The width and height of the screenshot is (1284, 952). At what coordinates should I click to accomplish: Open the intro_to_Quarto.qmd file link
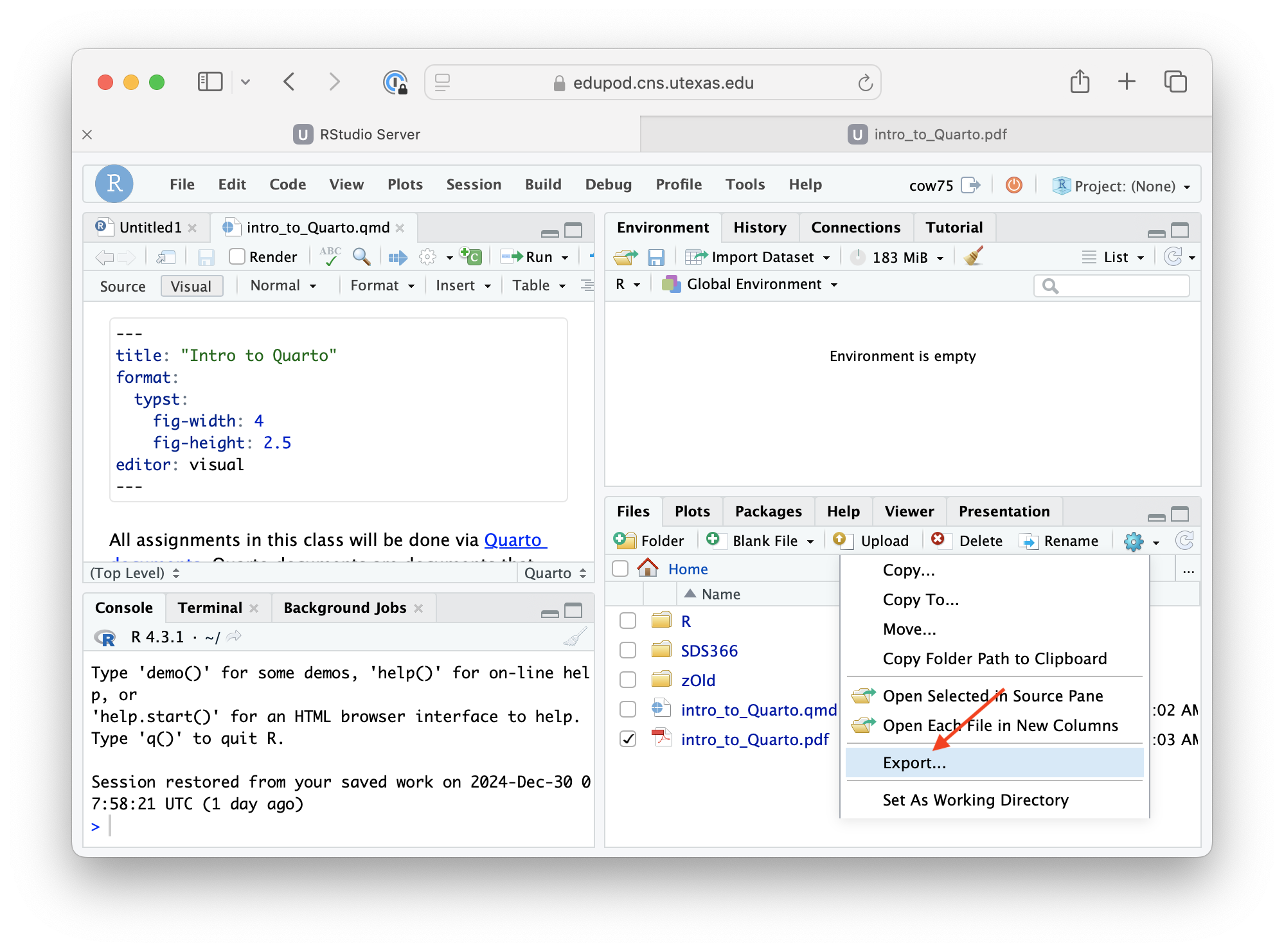[758, 710]
